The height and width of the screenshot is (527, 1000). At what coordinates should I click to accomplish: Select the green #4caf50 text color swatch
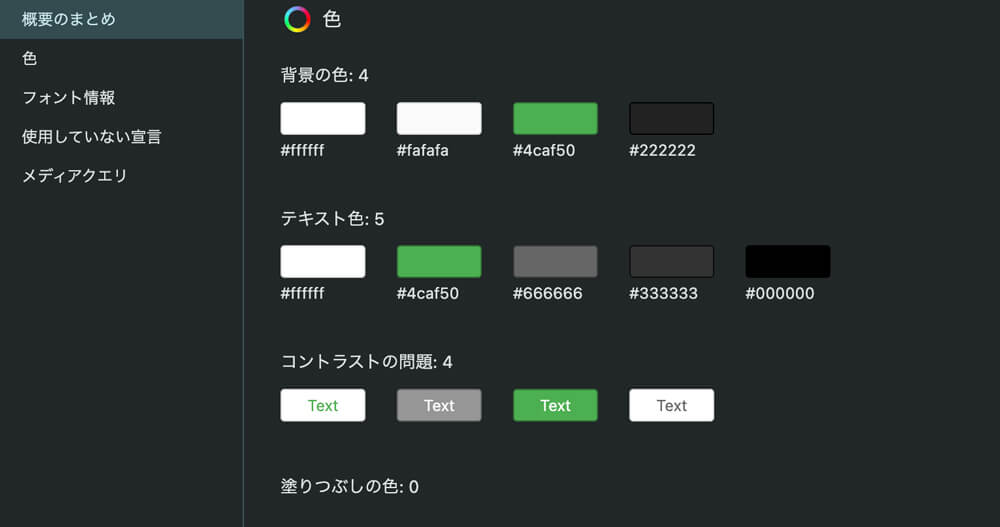[439, 261]
